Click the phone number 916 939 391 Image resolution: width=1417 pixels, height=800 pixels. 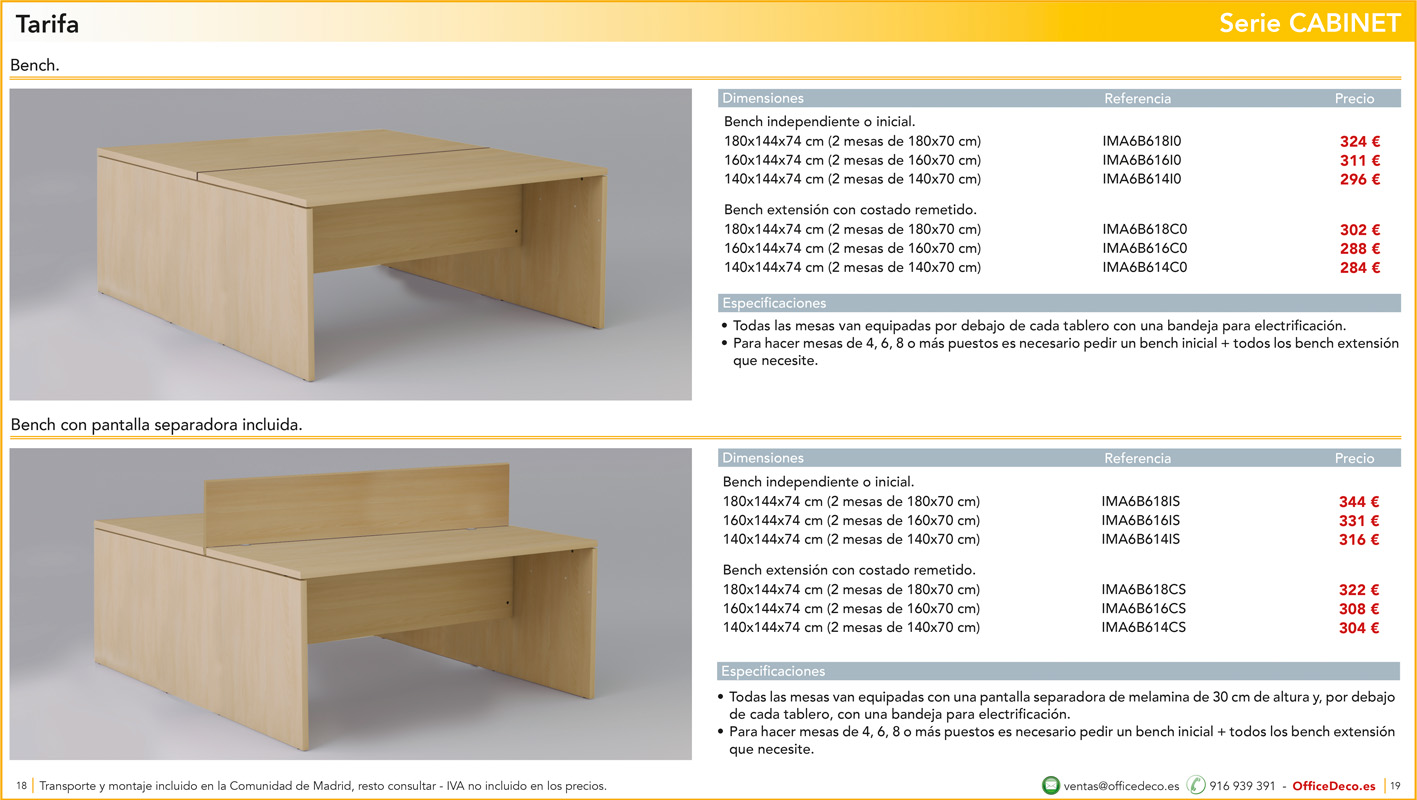coord(1242,786)
